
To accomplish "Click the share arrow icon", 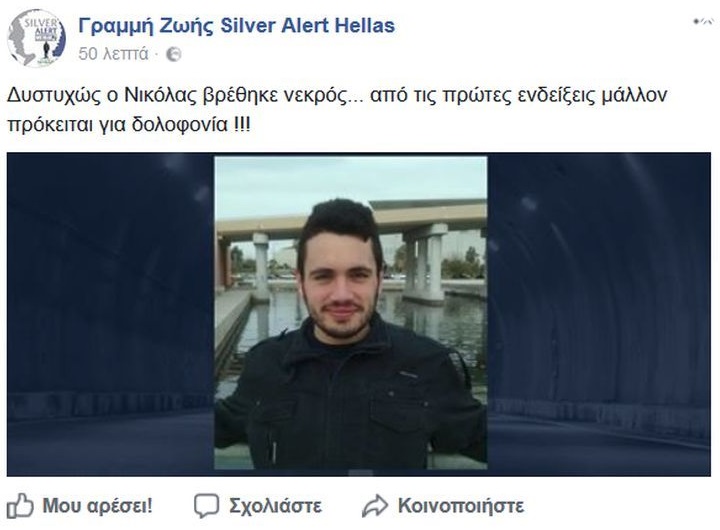I will pyautogui.click(x=375, y=506).
